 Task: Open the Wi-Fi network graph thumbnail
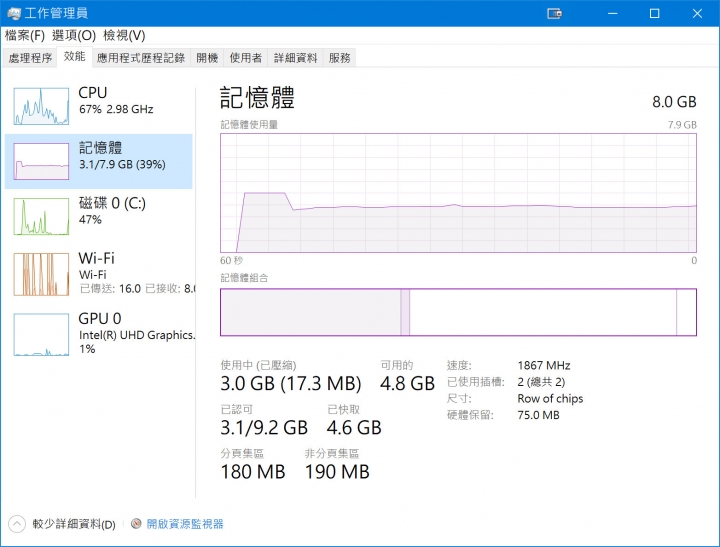pos(41,274)
